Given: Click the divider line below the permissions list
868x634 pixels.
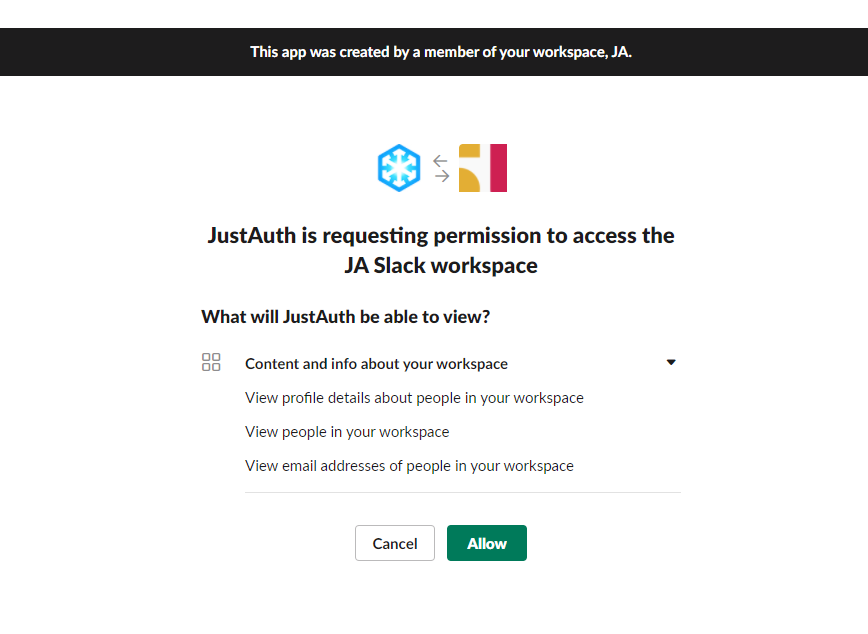Looking at the screenshot, I should point(463,492).
